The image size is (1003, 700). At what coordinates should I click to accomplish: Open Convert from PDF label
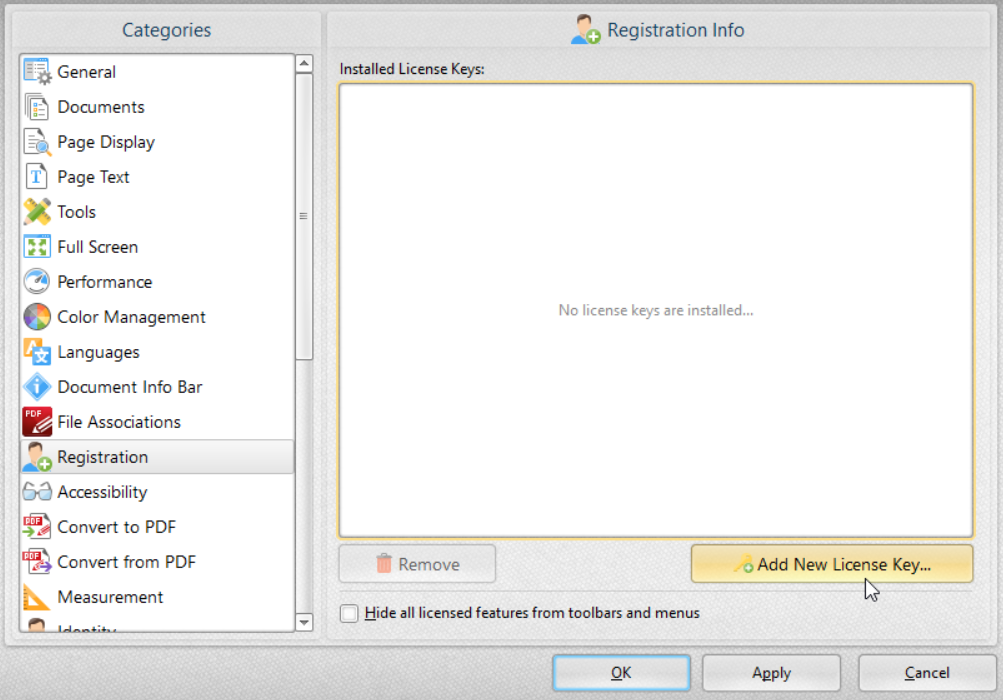point(127,562)
